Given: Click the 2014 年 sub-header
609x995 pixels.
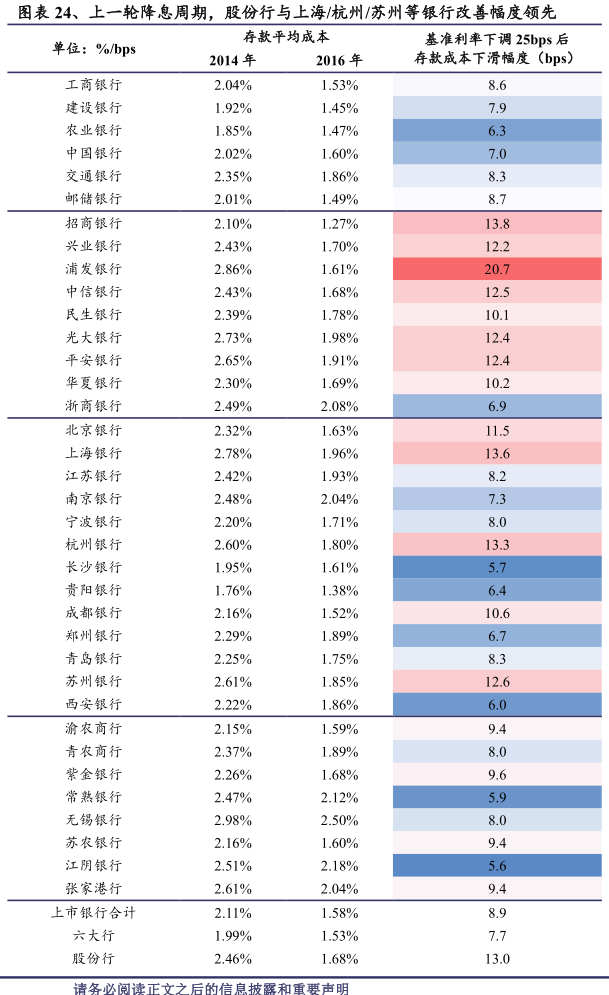Looking at the screenshot, I should tap(232, 60).
